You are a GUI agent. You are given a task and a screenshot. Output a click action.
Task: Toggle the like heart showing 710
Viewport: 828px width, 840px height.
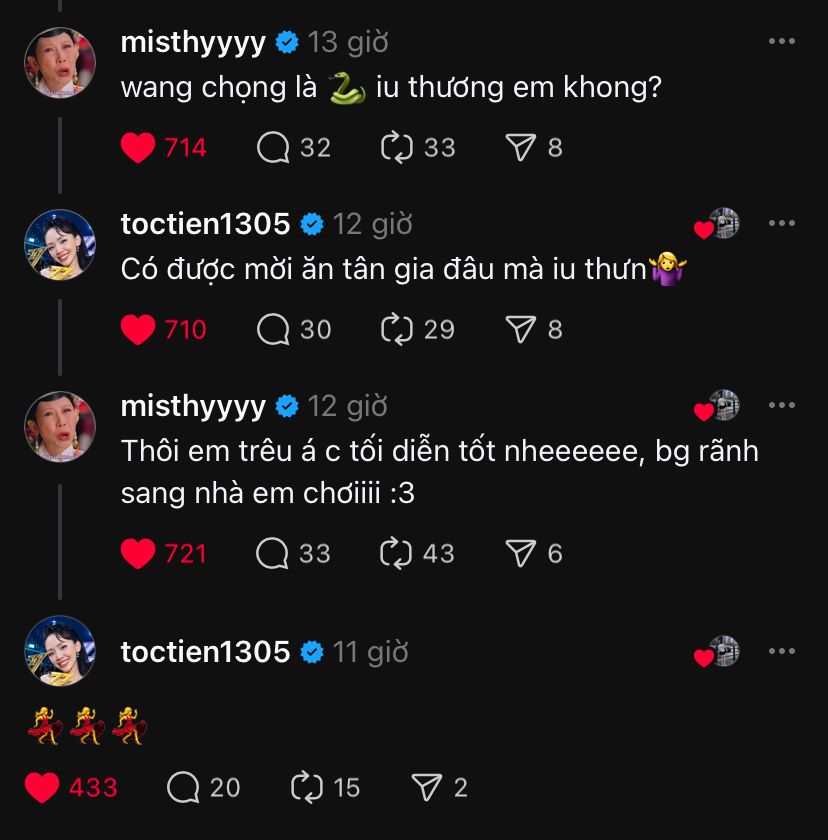click(x=138, y=329)
